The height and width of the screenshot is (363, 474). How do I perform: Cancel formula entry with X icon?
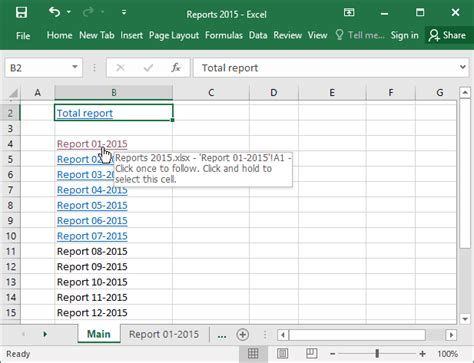120,68
